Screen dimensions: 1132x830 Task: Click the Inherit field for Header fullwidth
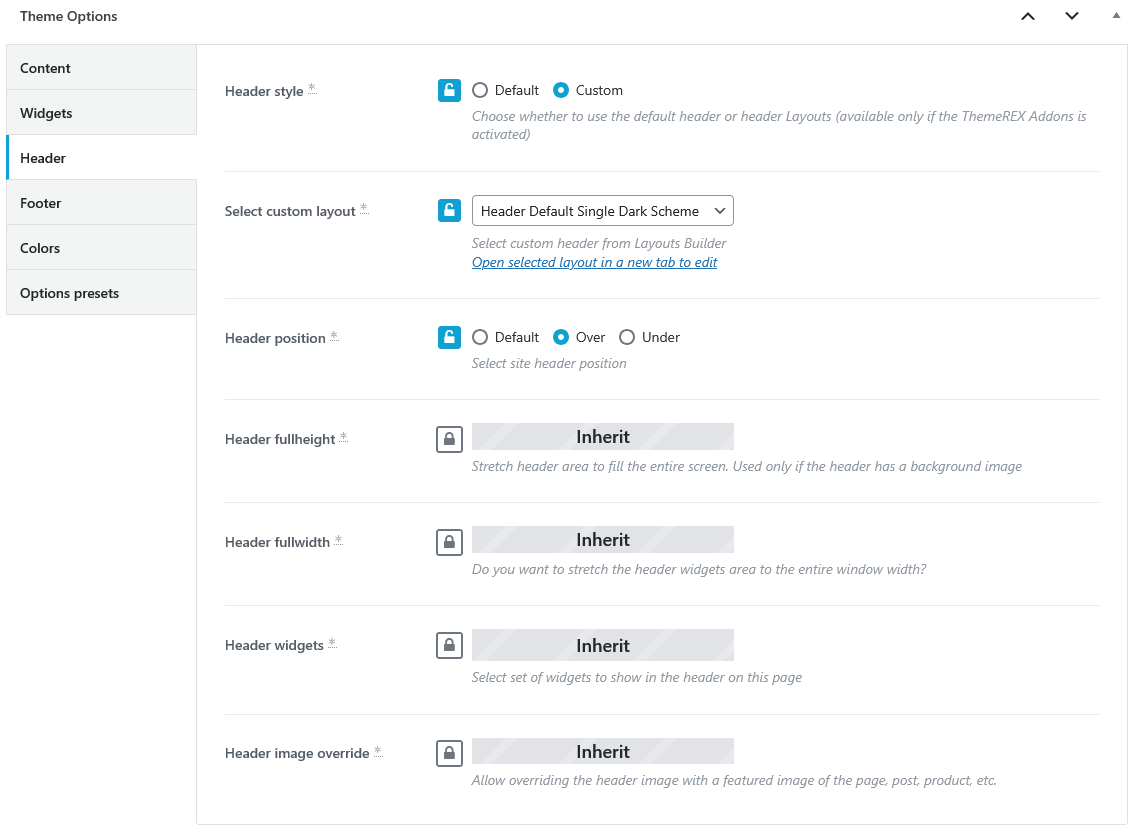tap(603, 540)
